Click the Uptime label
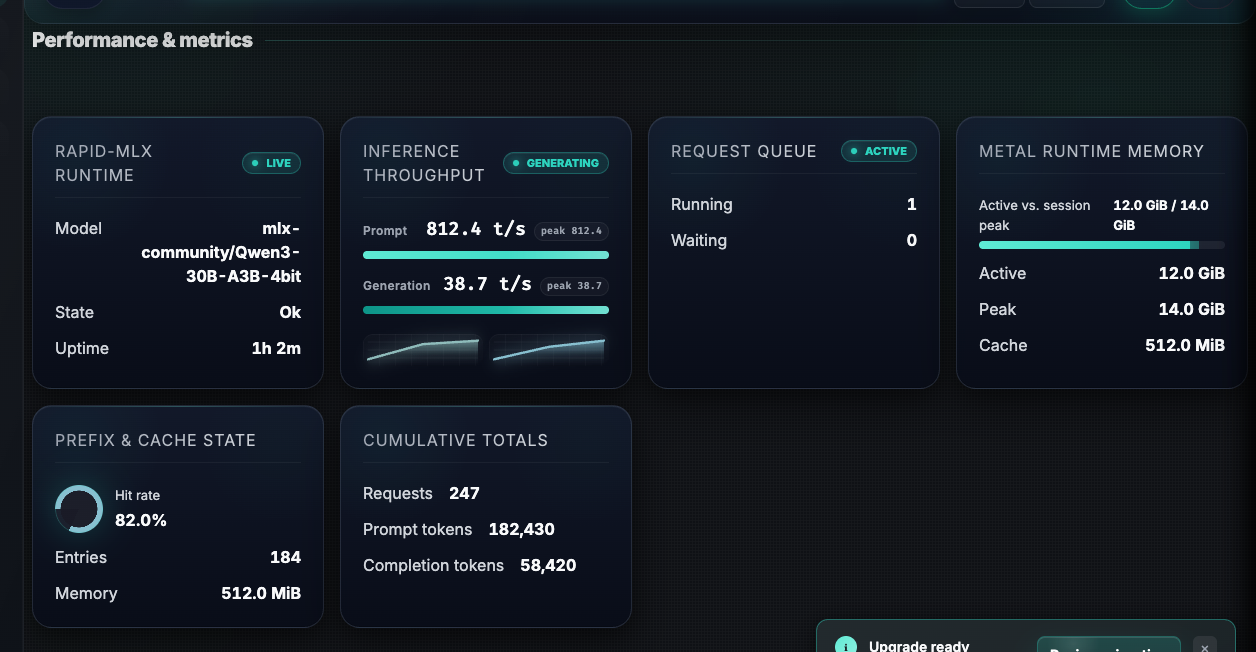Viewport: 1256px width, 652px height. [x=82, y=348]
